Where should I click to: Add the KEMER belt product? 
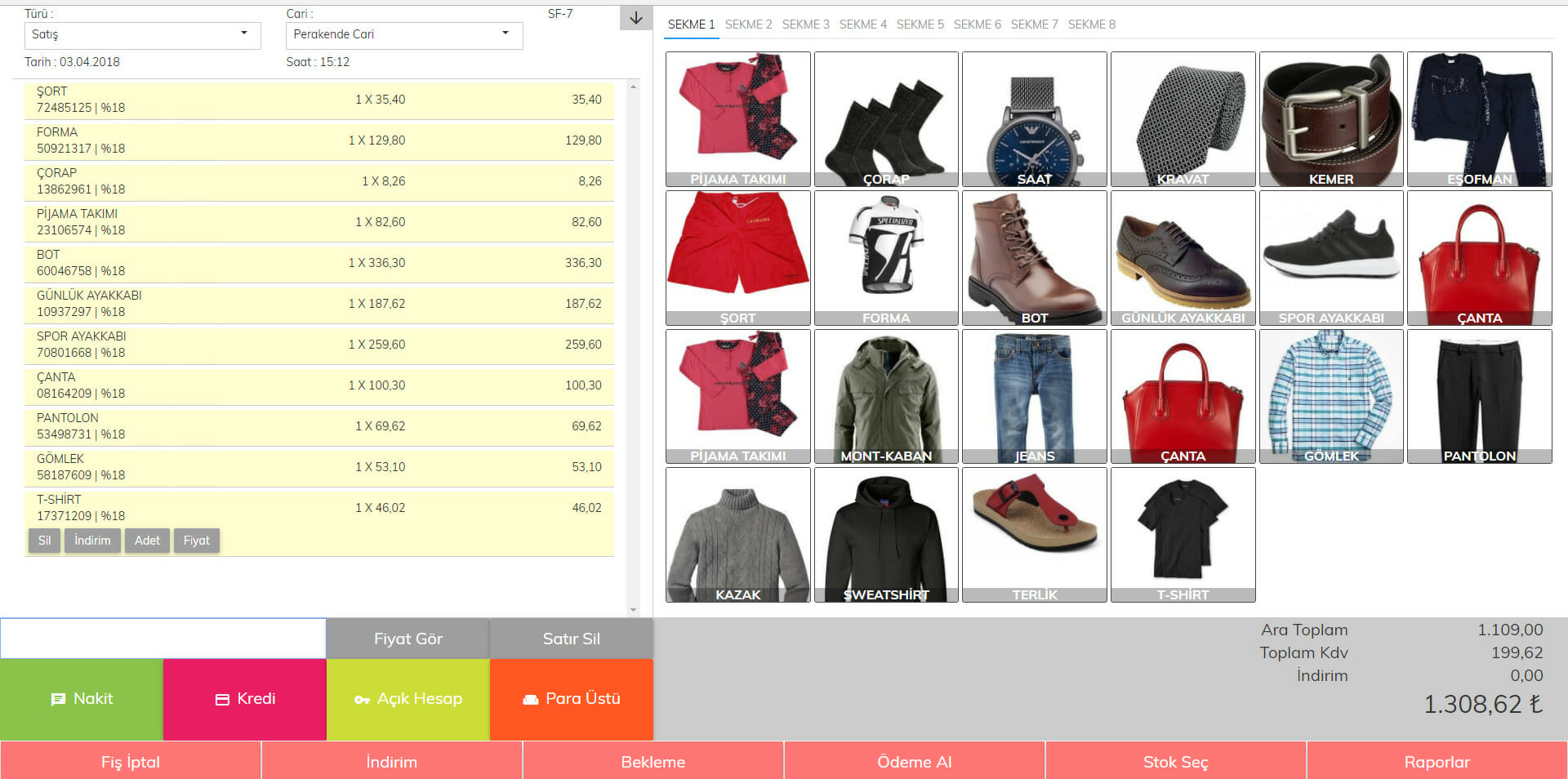pyautogui.click(x=1330, y=119)
